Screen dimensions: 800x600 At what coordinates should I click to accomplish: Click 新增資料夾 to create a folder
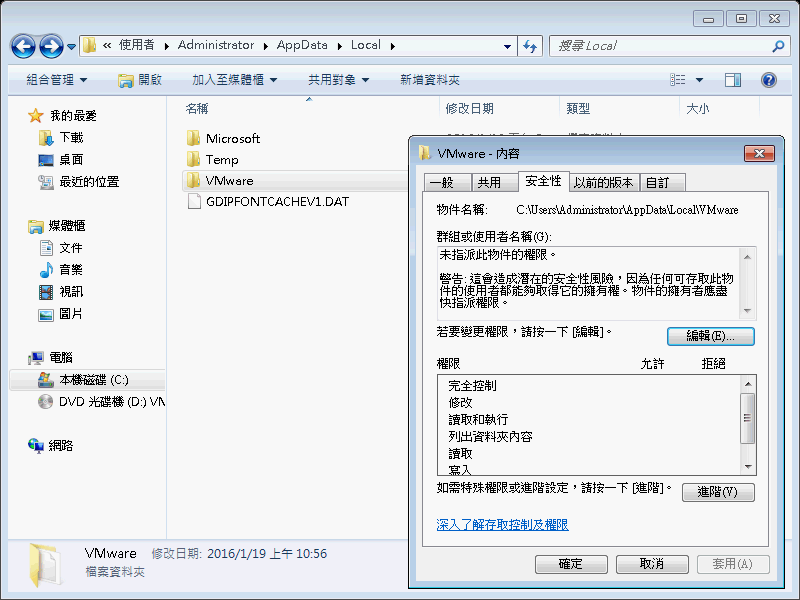(x=430, y=80)
